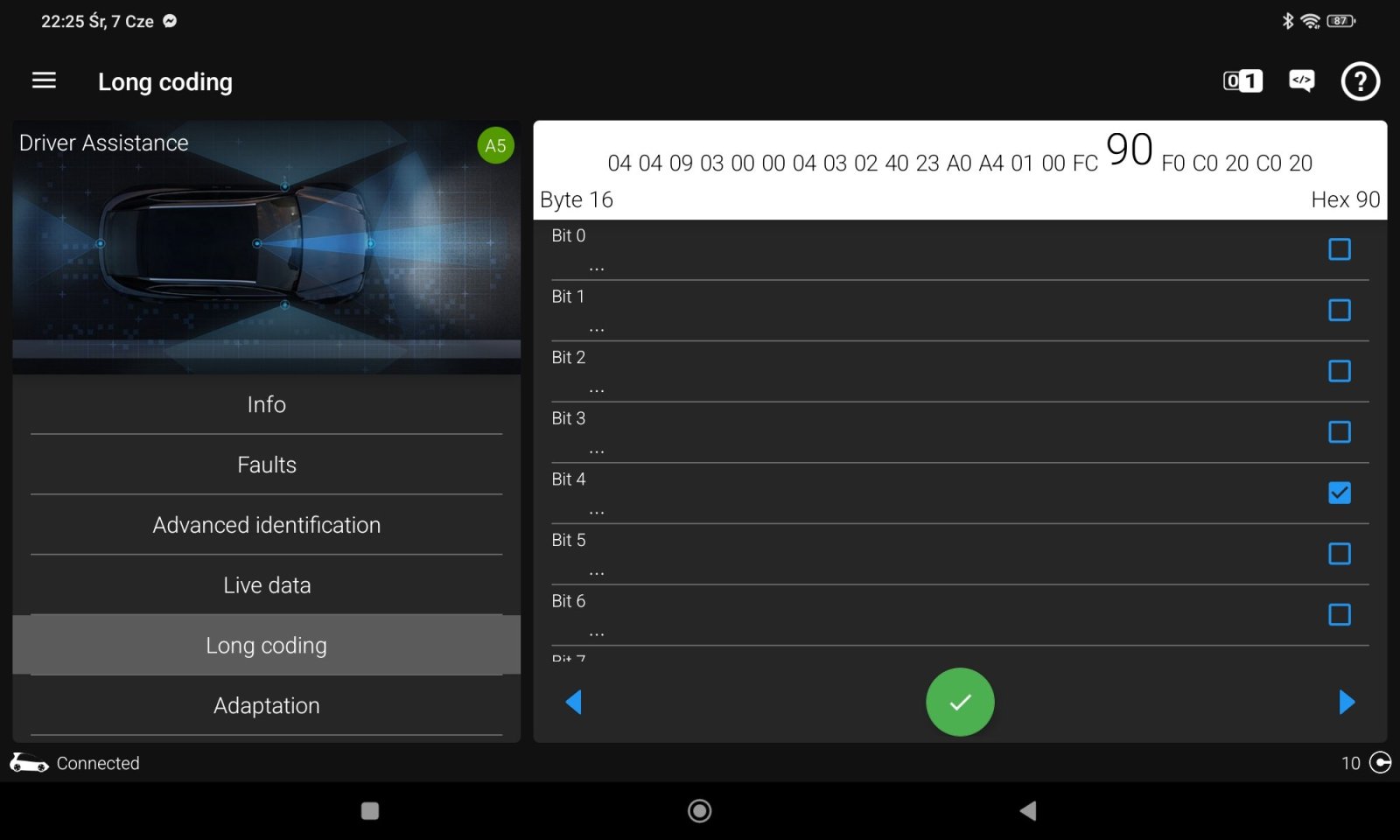Tap the battery indicator icon
Viewport: 1400px width, 840px height.
pos(1340,21)
